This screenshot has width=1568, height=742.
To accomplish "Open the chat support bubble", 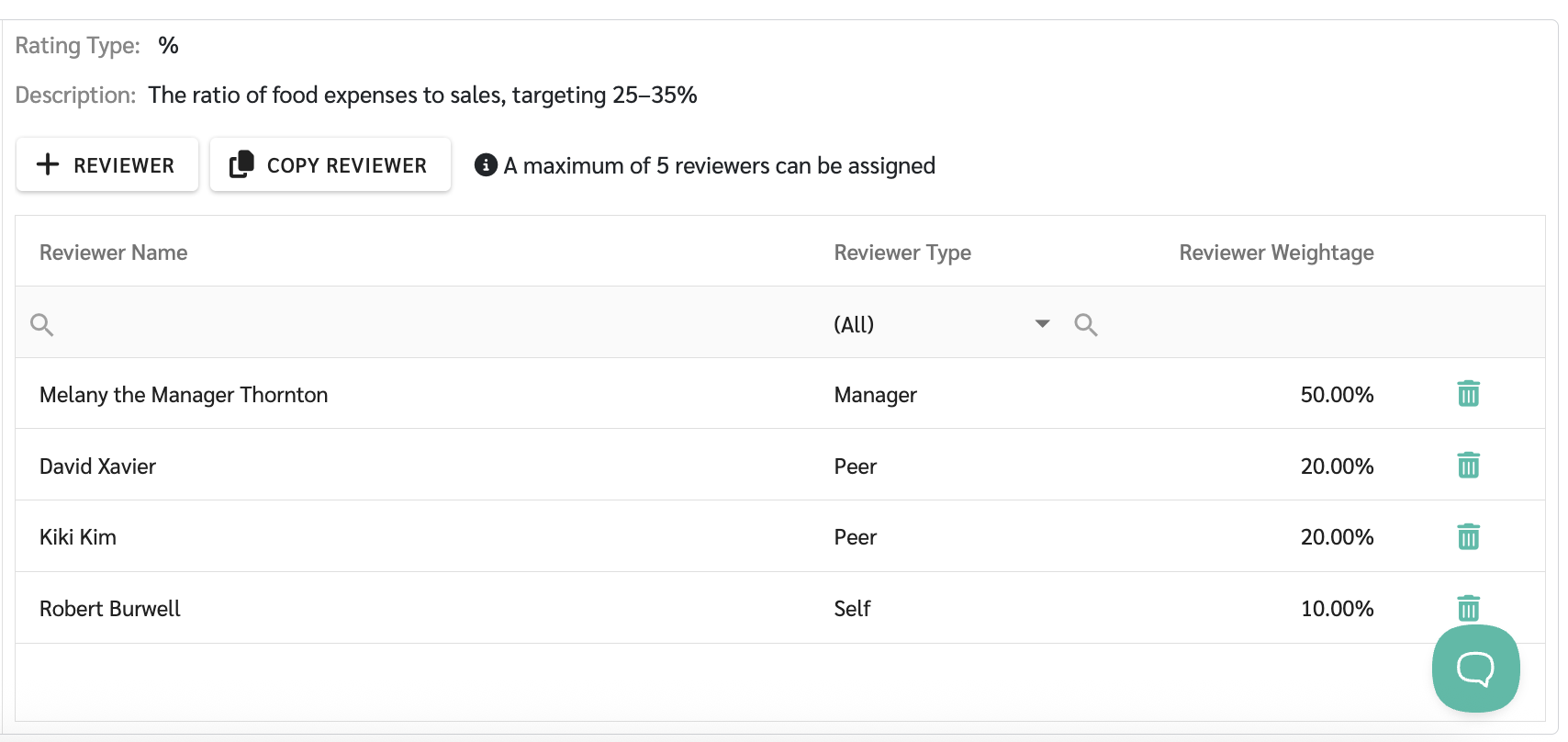I will [1475, 669].
